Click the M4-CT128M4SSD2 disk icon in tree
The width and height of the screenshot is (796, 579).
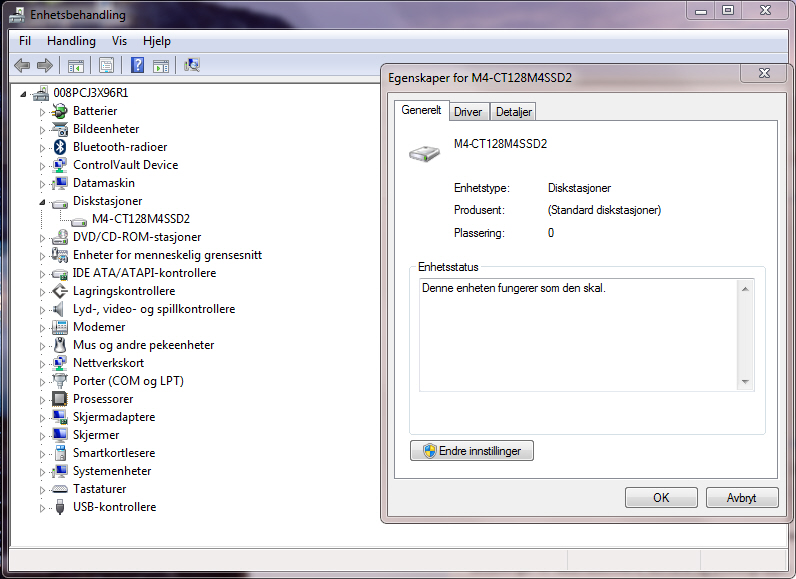tap(79, 221)
